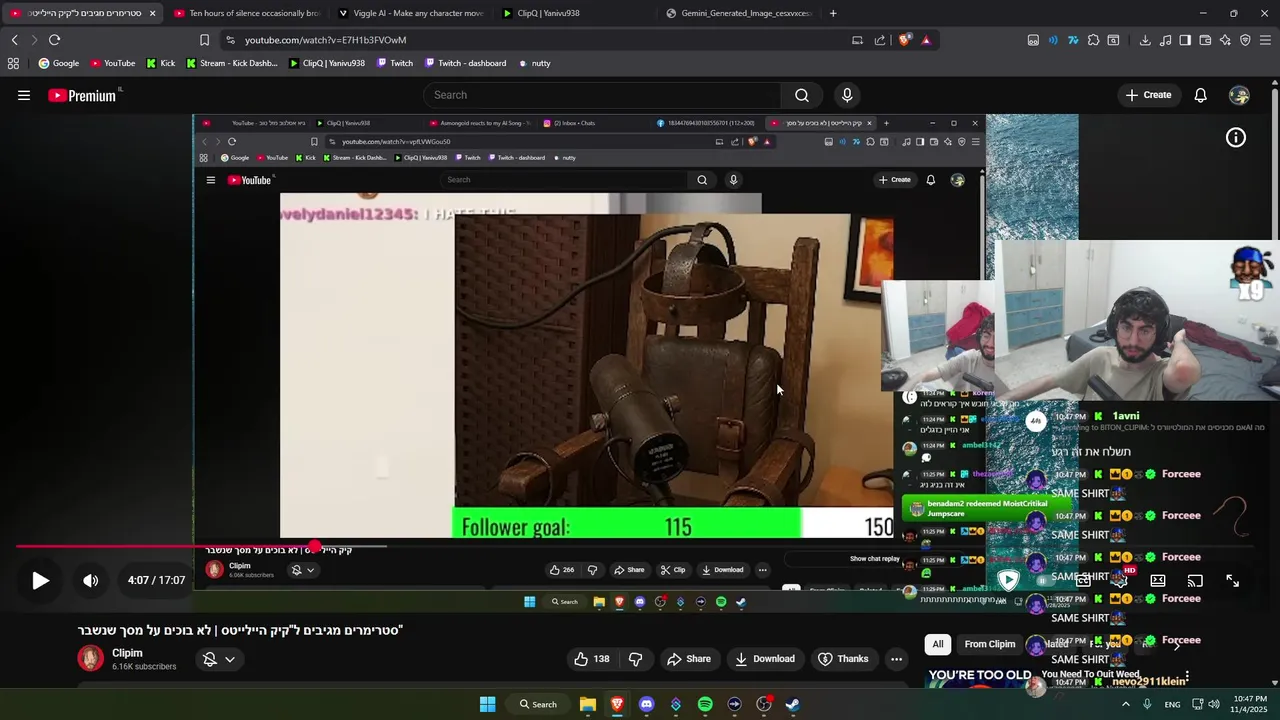Screen dimensions: 1280x720
Task: Click in the YouTube search field
Action: tap(602, 95)
